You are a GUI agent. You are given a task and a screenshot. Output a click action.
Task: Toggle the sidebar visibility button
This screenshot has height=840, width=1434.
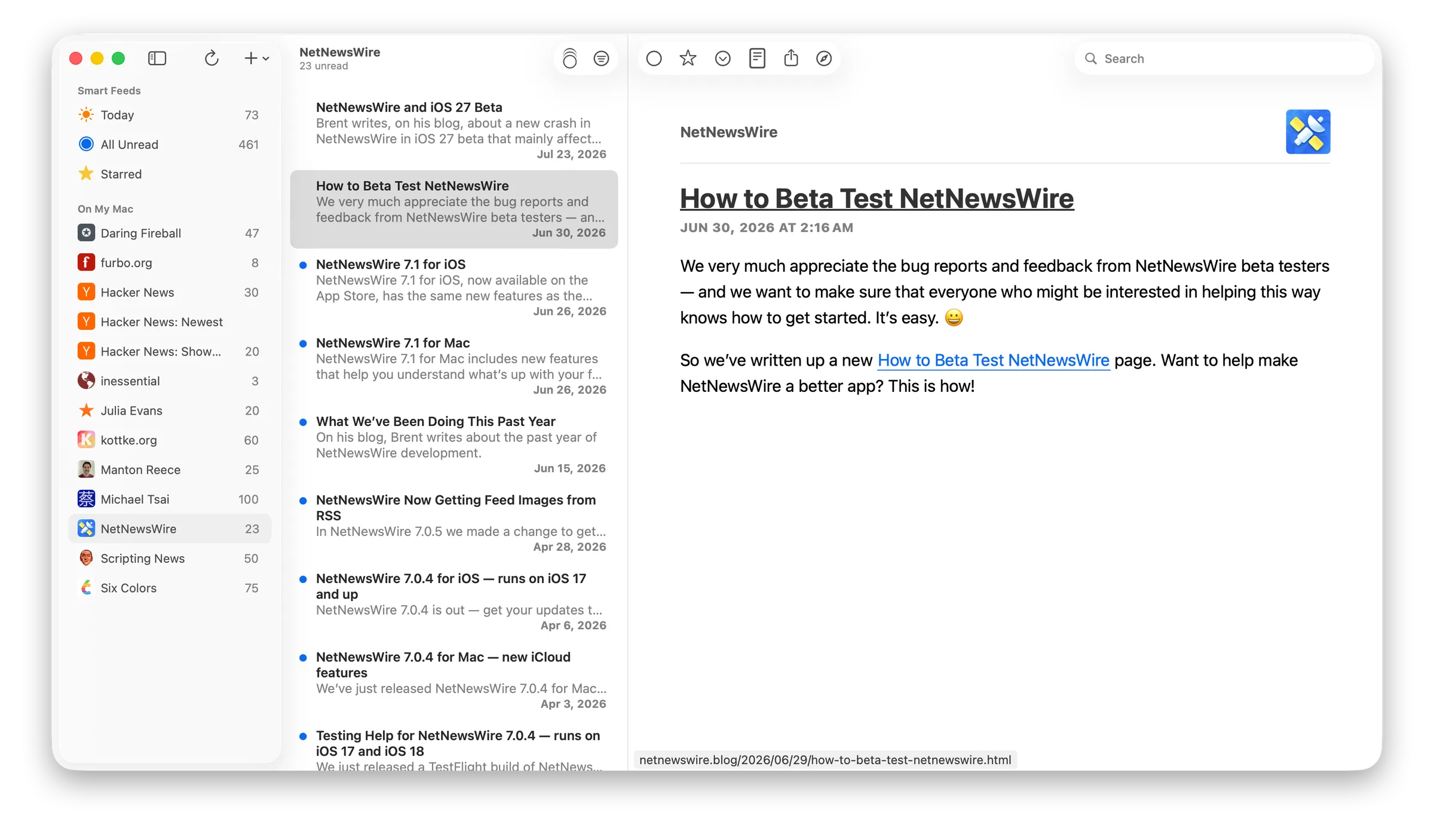(157, 58)
